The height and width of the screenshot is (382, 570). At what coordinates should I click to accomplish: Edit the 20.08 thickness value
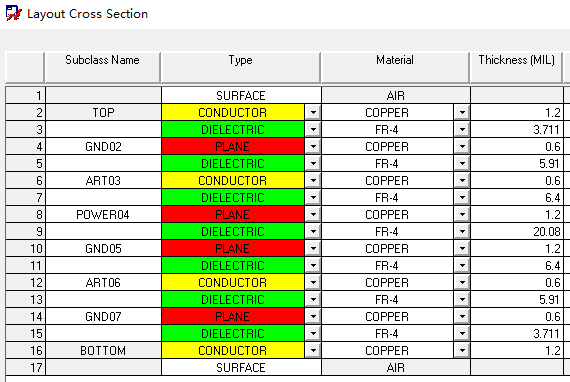pyautogui.click(x=517, y=232)
